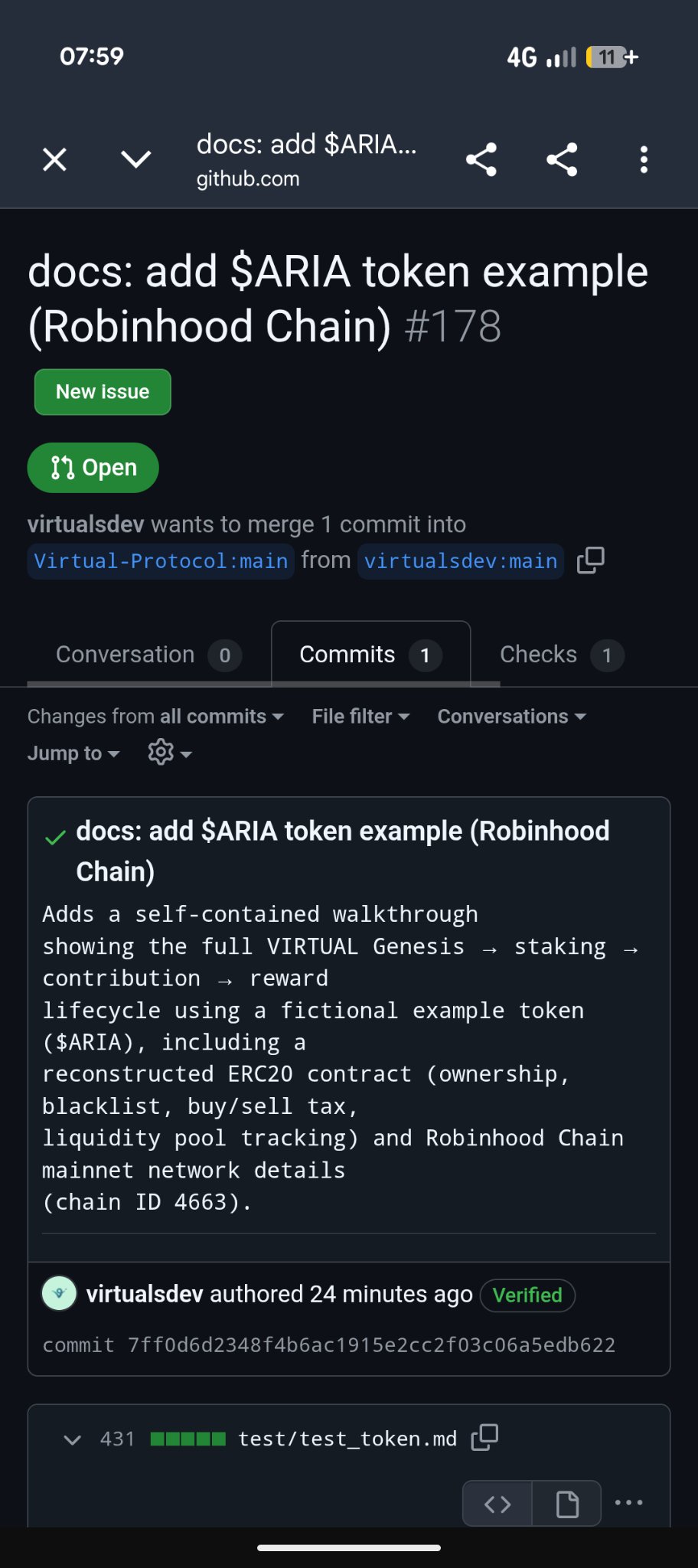This screenshot has width=698, height=1568.
Task: Expand the File filter dropdown
Action: click(x=360, y=717)
